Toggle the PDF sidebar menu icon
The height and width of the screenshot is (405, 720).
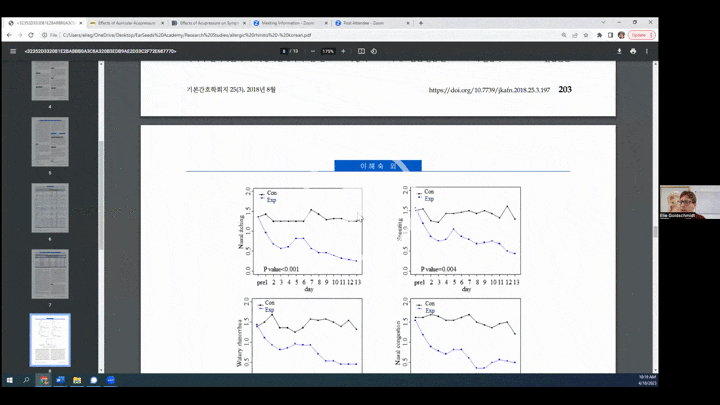[x=13, y=51]
